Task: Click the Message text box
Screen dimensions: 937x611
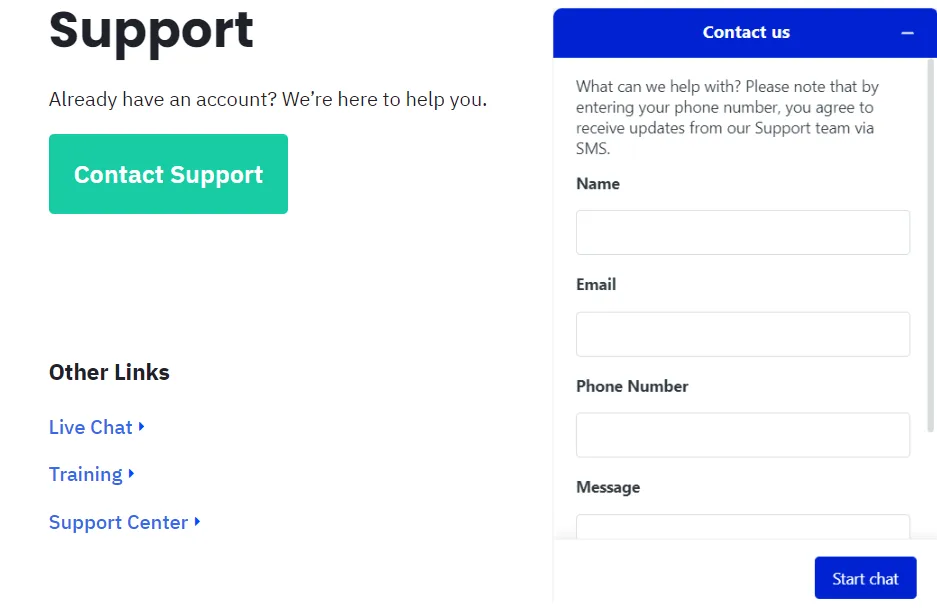Action: click(742, 528)
